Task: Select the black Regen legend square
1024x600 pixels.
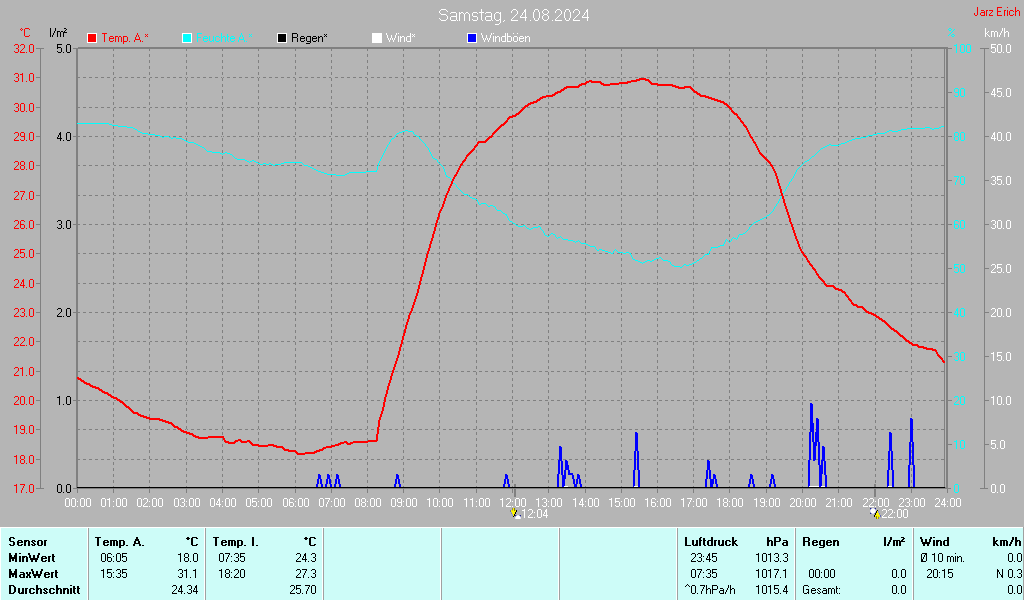Action: (282, 38)
